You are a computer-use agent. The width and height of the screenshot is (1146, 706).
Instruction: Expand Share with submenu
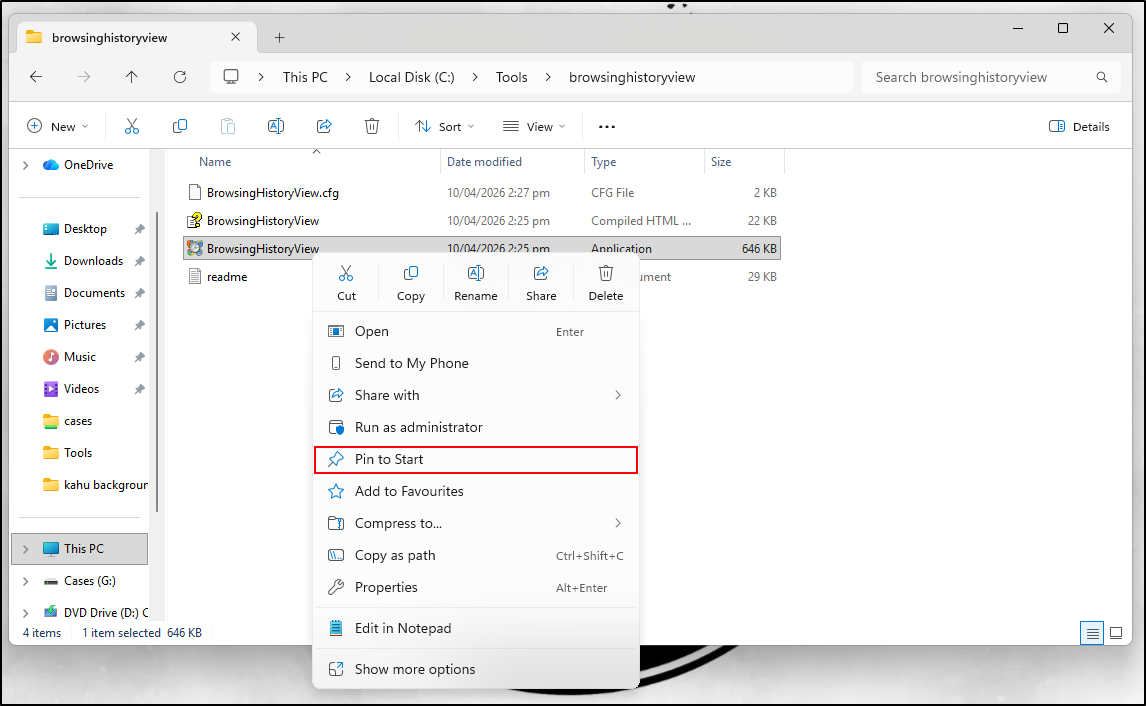tap(618, 395)
